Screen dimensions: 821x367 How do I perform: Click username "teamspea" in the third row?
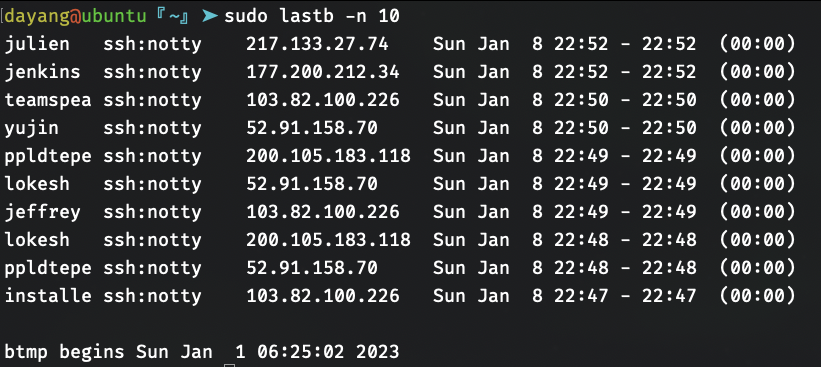click(x=48, y=100)
